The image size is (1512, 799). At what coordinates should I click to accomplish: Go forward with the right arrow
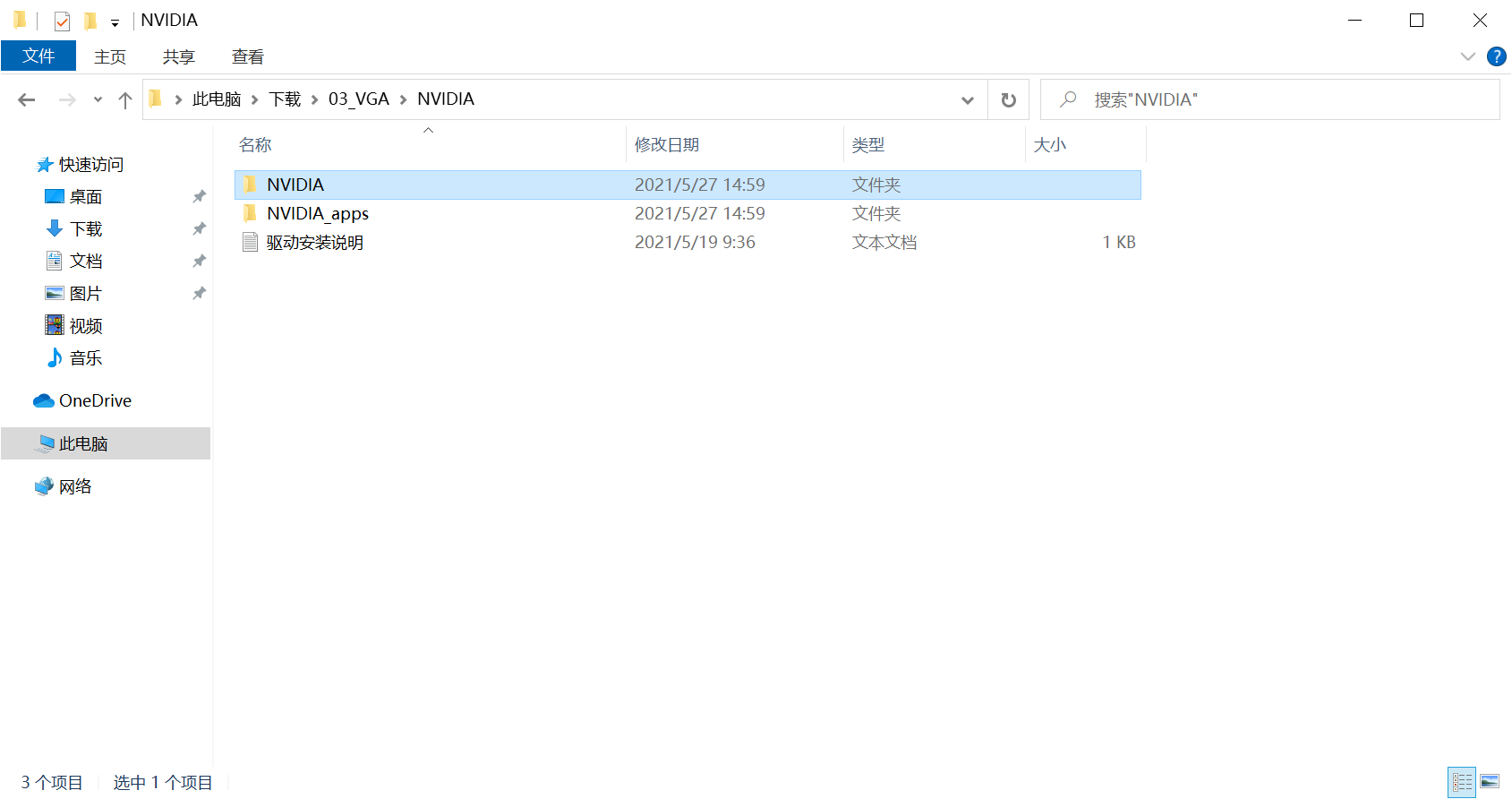[66, 99]
